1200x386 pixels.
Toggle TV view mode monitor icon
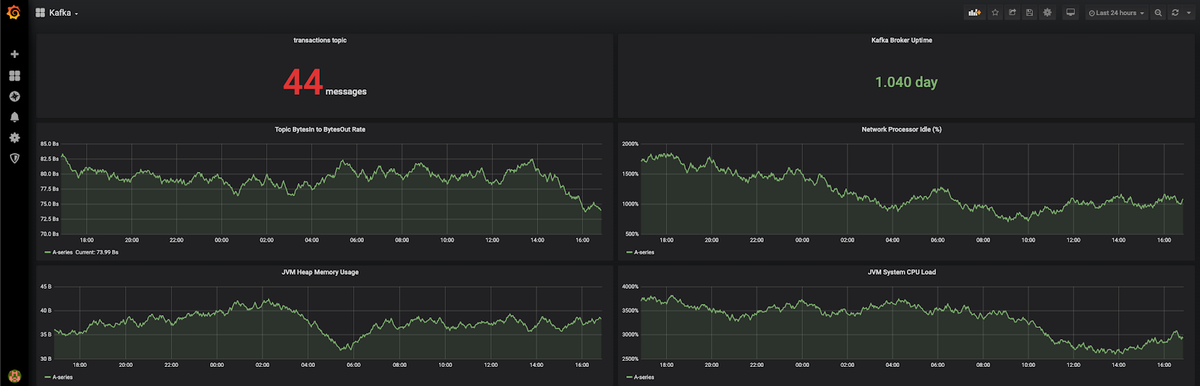[1070, 13]
